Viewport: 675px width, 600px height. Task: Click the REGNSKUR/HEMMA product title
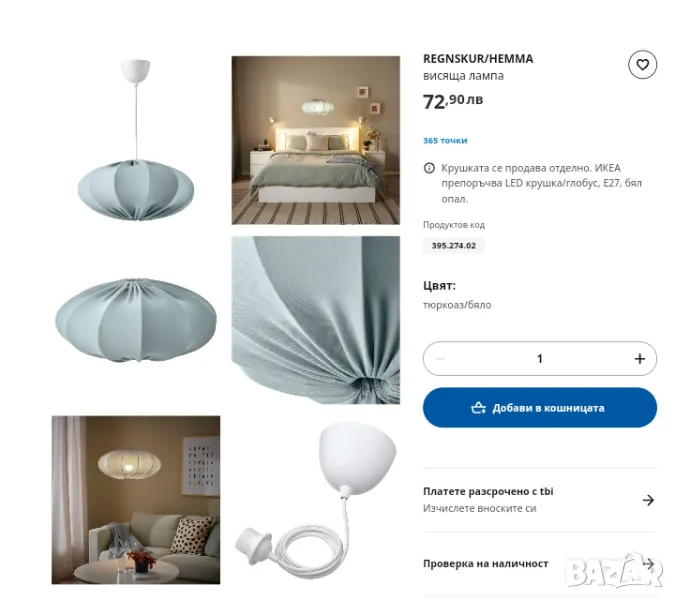click(x=478, y=59)
